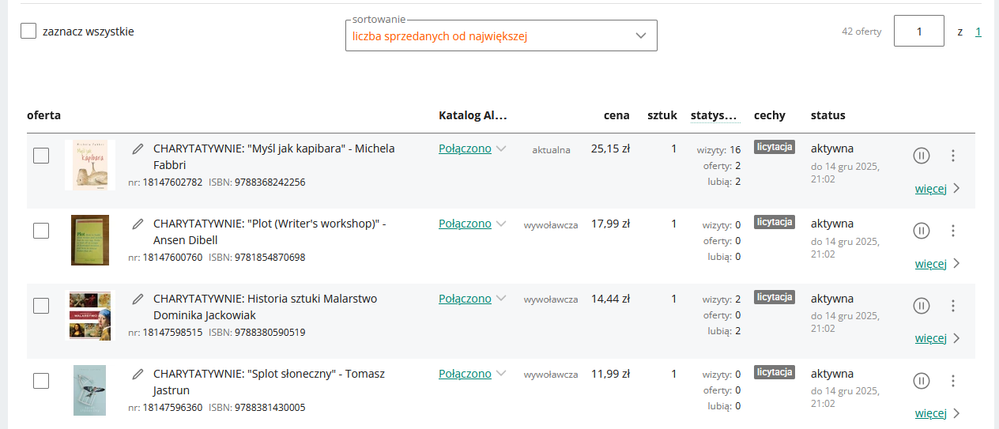Check the "zaznacz wszystkie" checkbox
The width and height of the screenshot is (999, 429).
pyautogui.click(x=29, y=31)
